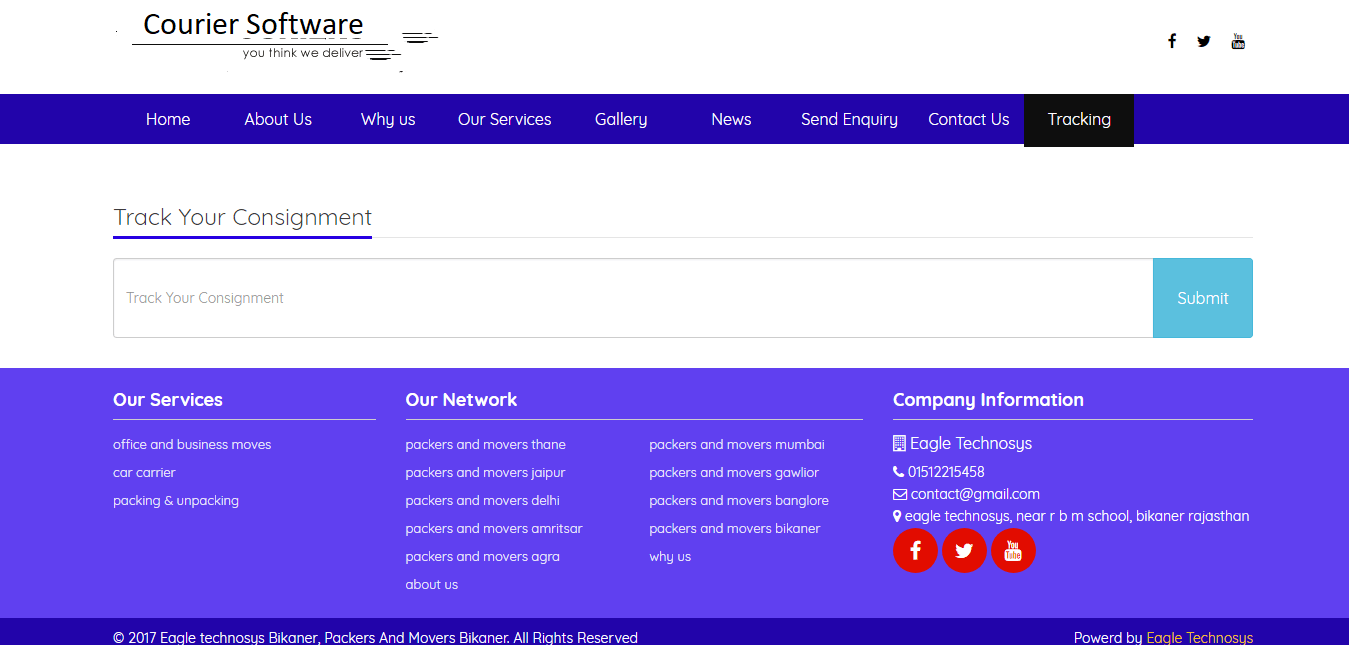Click the Twitter icon in the header

click(x=1204, y=41)
